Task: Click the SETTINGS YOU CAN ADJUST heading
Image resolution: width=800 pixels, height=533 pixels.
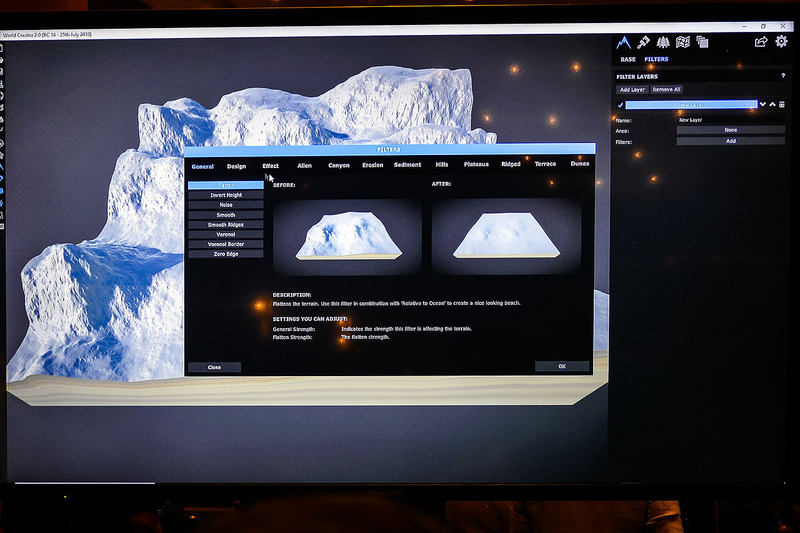Action: click(310, 319)
